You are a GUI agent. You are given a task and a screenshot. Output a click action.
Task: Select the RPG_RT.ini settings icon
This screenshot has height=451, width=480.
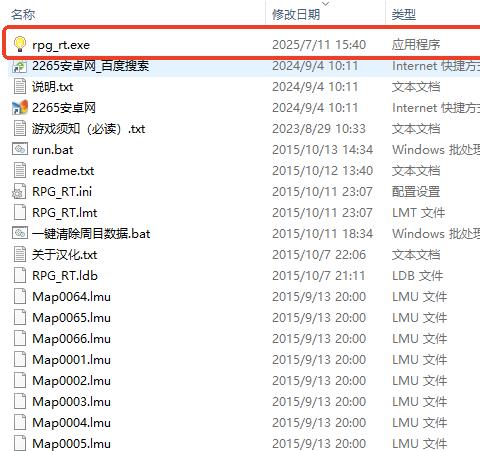[19, 191]
